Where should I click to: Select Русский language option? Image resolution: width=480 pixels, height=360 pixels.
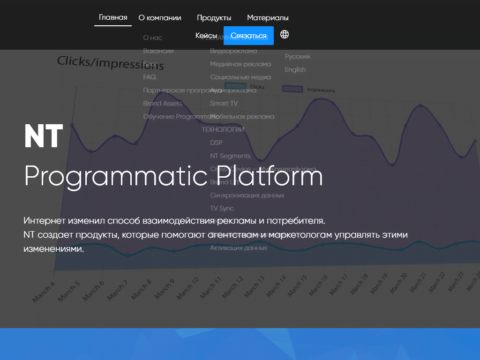(x=297, y=56)
